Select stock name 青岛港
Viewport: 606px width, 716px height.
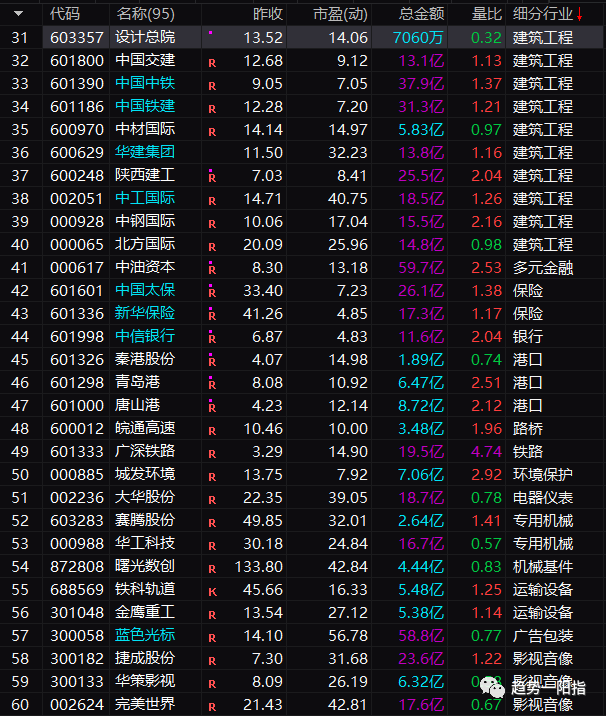pyautogui.click(x=137, y=382)
